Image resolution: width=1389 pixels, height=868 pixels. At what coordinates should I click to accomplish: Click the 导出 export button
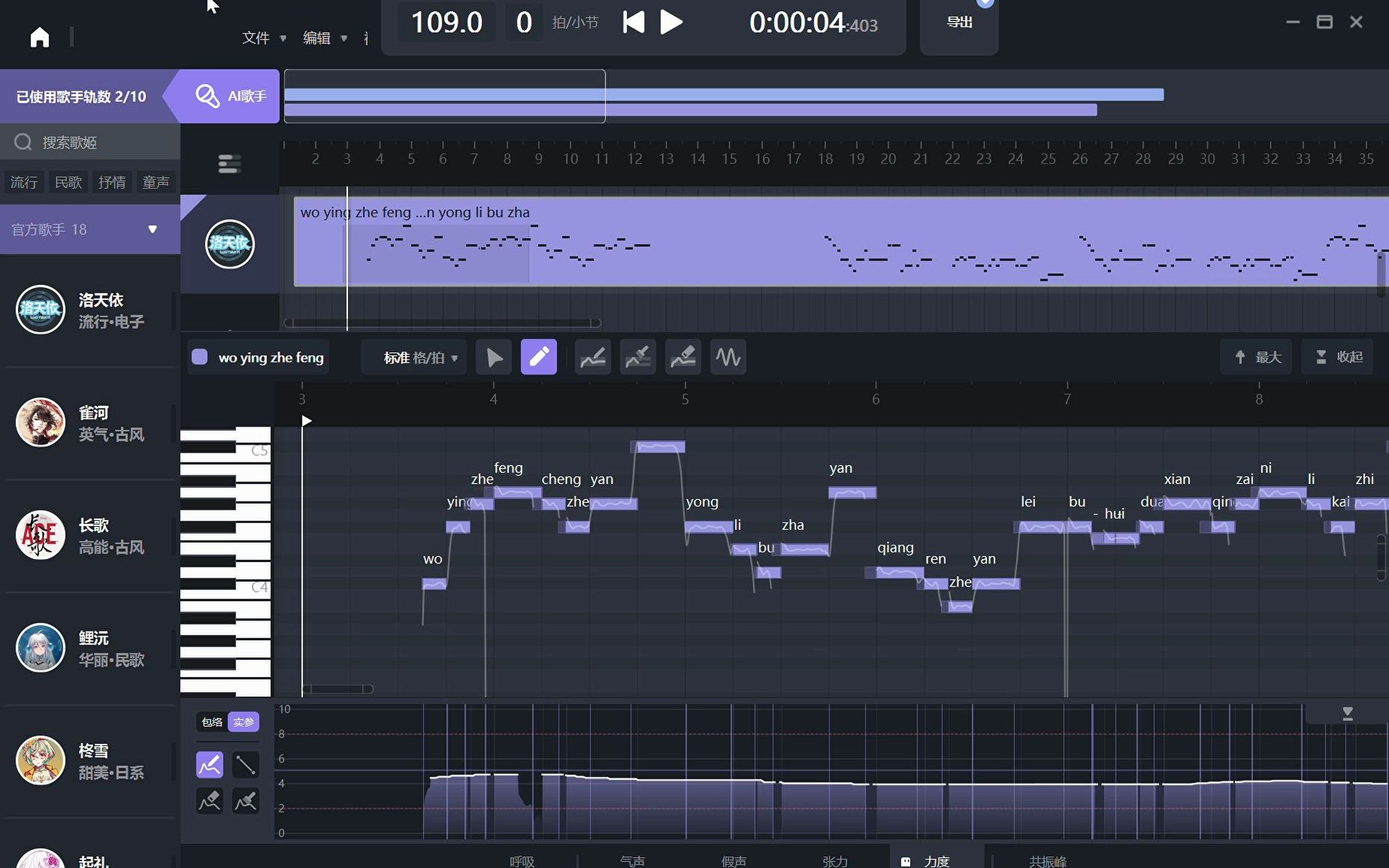[959, 22]
